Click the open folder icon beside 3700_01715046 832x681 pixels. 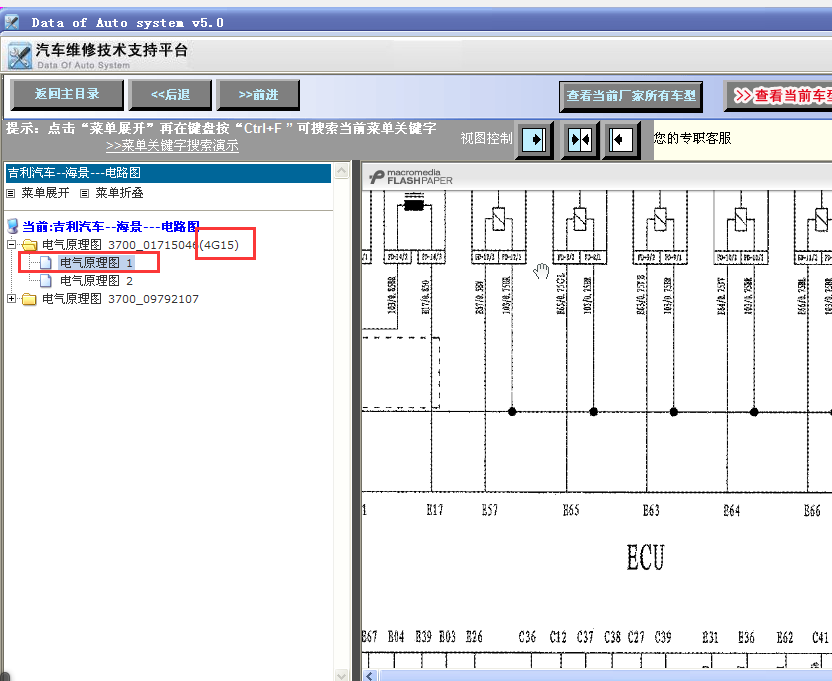29,245
